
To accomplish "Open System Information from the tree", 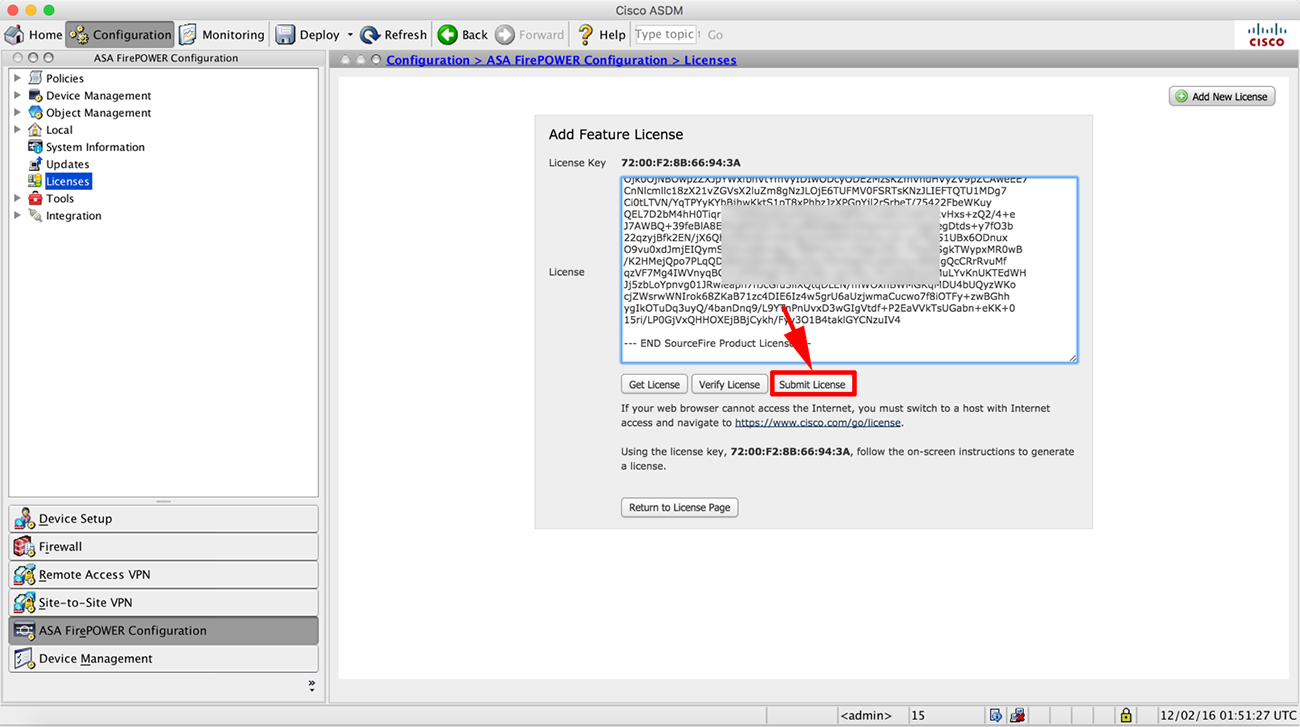I will click(95, 147).
